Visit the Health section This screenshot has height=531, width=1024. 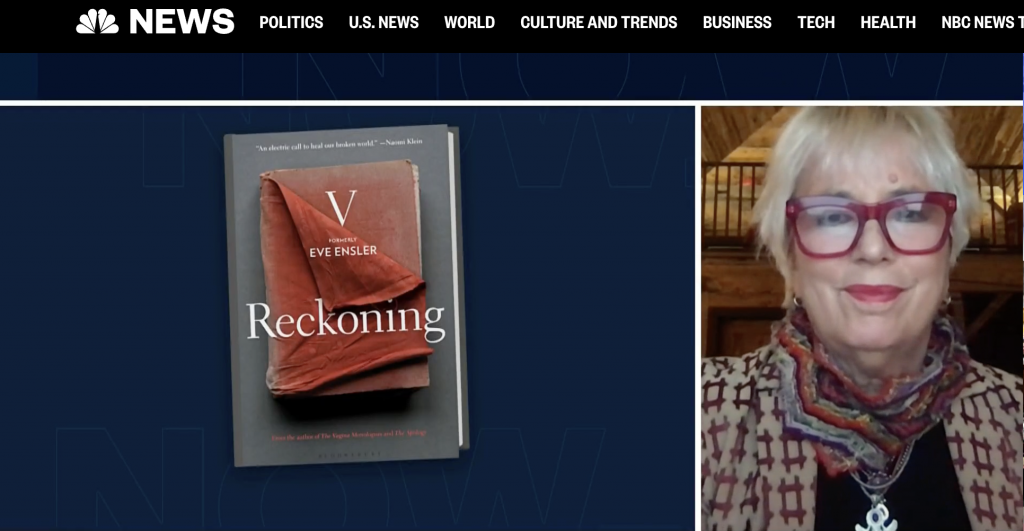[888, 22]
